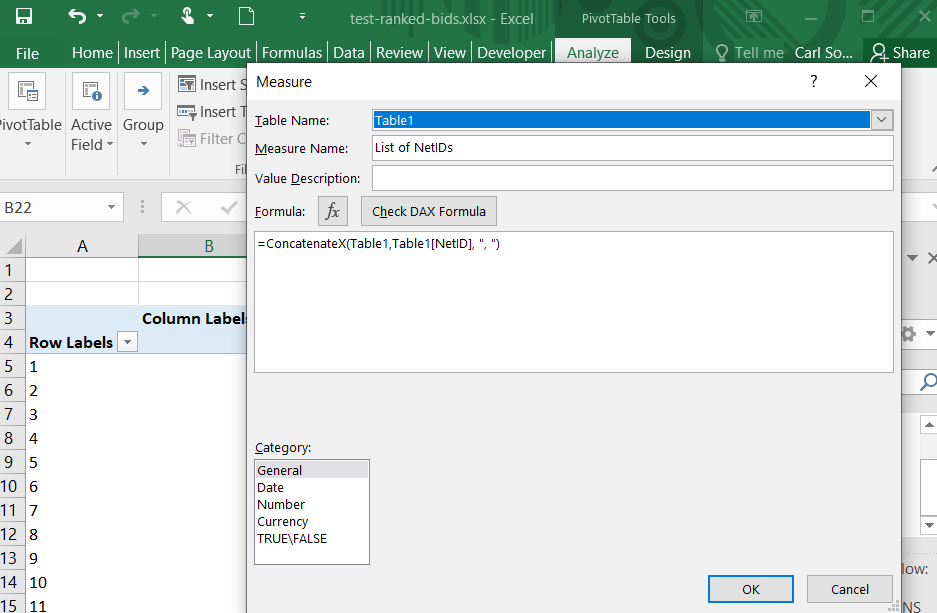Switch to the Analyze ribbon tab
Image resolution: width=937 pixels, height=613 pixels.
coord(593,53)
